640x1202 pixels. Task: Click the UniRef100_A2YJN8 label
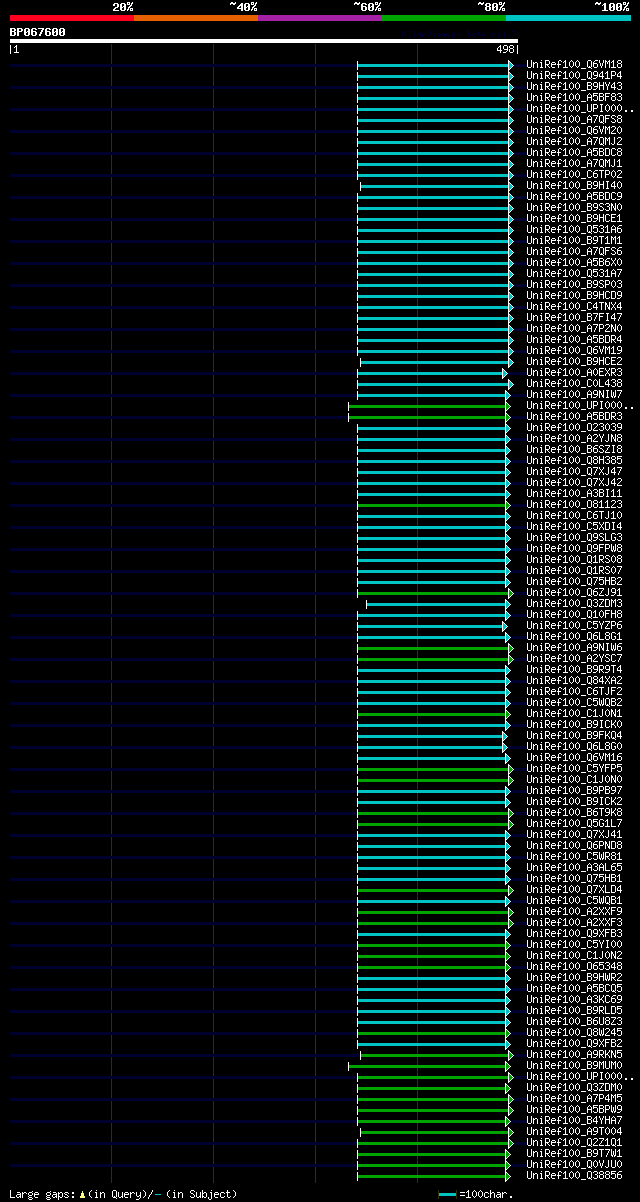(574, 438)
